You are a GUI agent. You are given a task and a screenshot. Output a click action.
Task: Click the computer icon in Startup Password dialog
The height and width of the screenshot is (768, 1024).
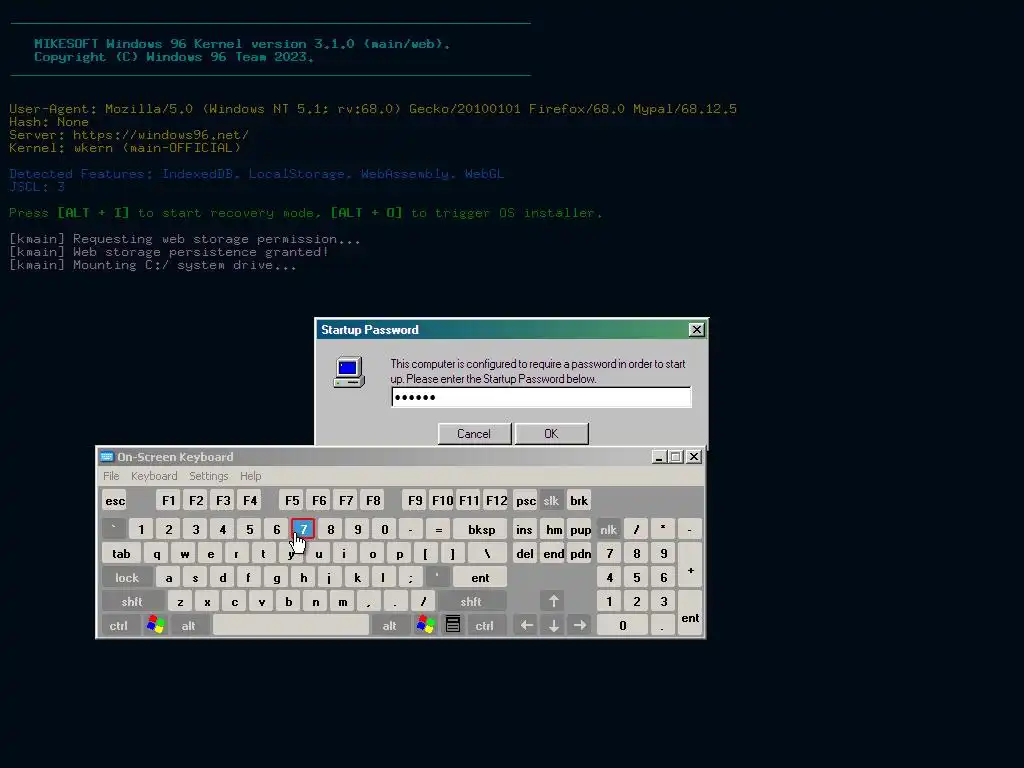tap(349, 372)
